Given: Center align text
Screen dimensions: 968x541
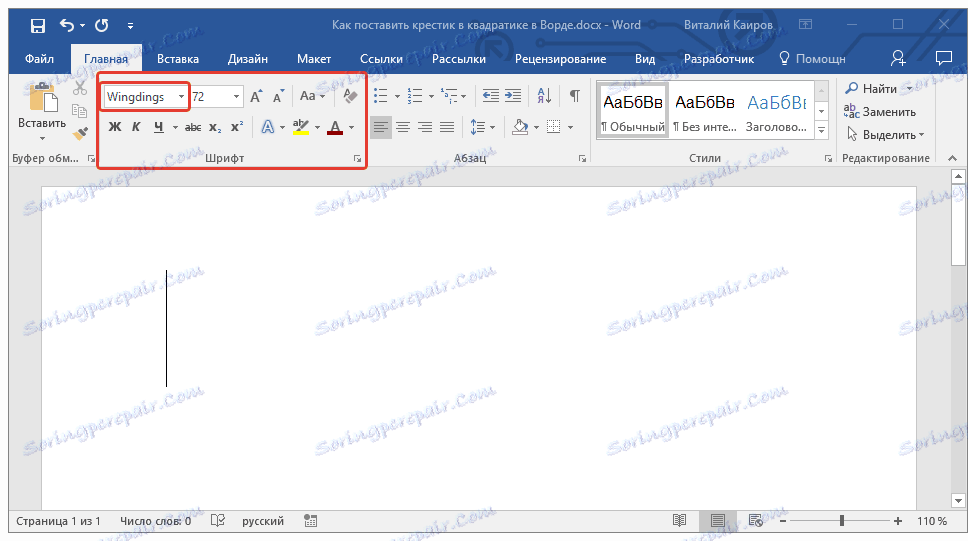Looking at the screenshot, I should coord(403,127).
